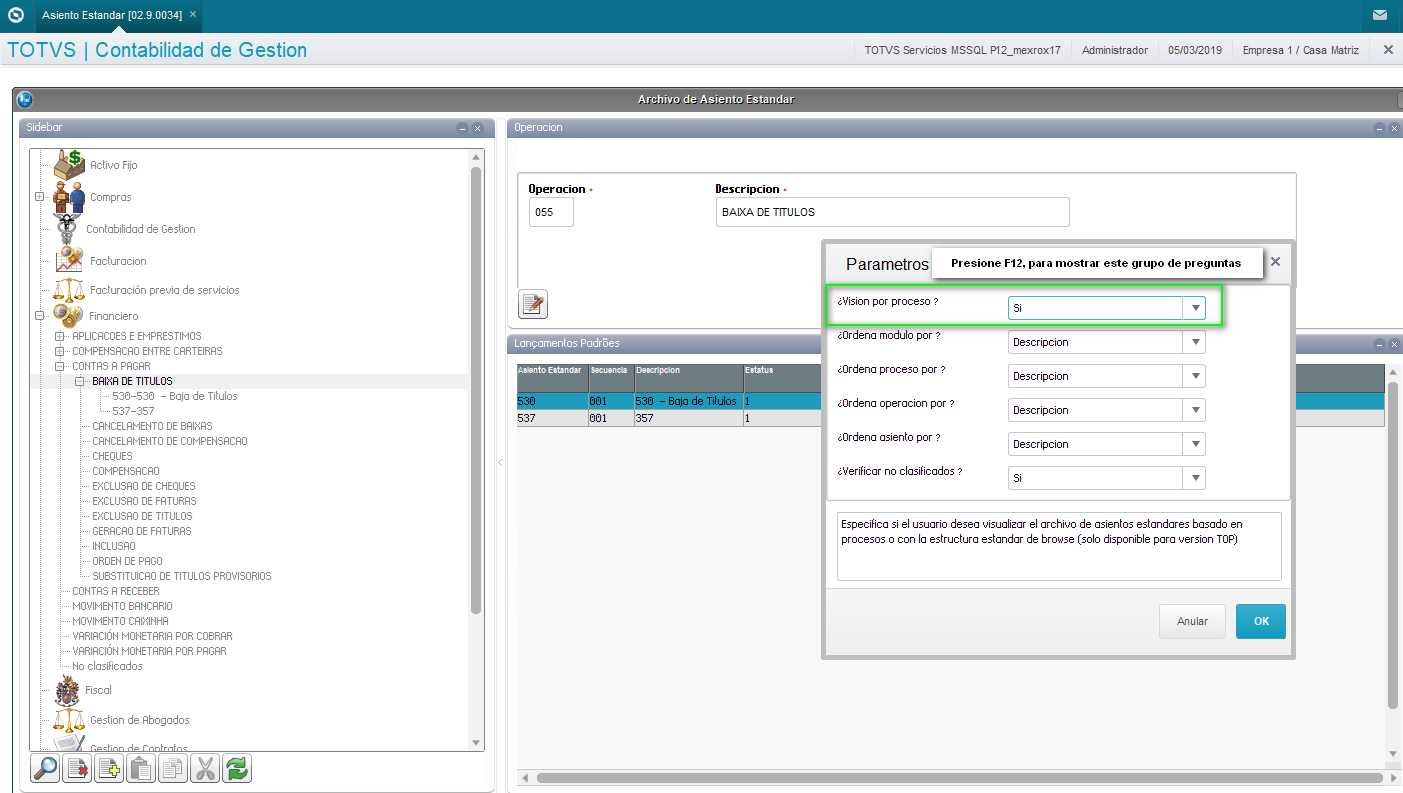The image size is (1403, 793).
Task: Click the add document icon with yellow plus
Action: pyautogui.click(x=109, y=768)
